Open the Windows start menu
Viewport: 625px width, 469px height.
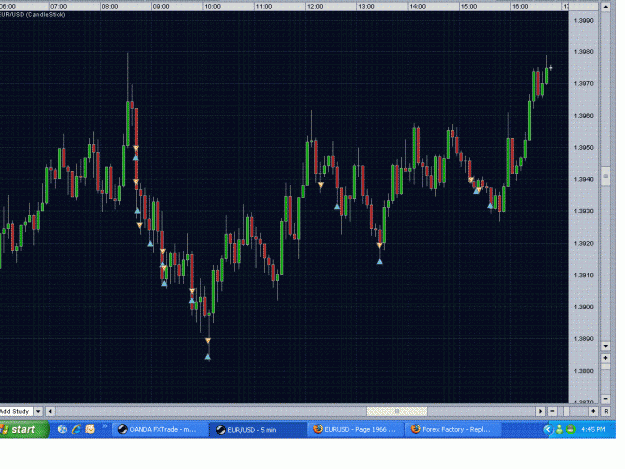tap(24, 430)
